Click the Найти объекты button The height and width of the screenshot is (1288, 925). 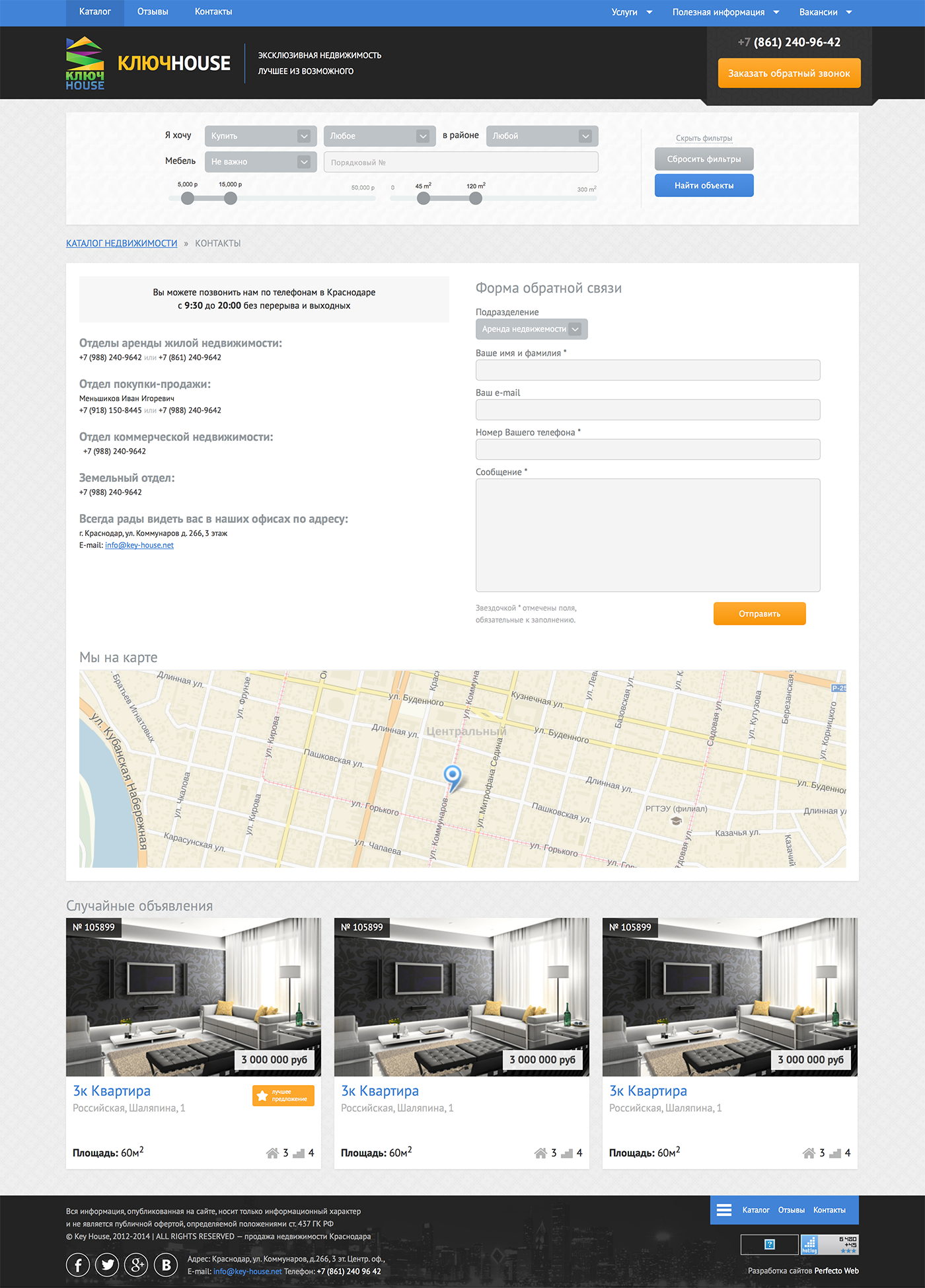[704, 186]
